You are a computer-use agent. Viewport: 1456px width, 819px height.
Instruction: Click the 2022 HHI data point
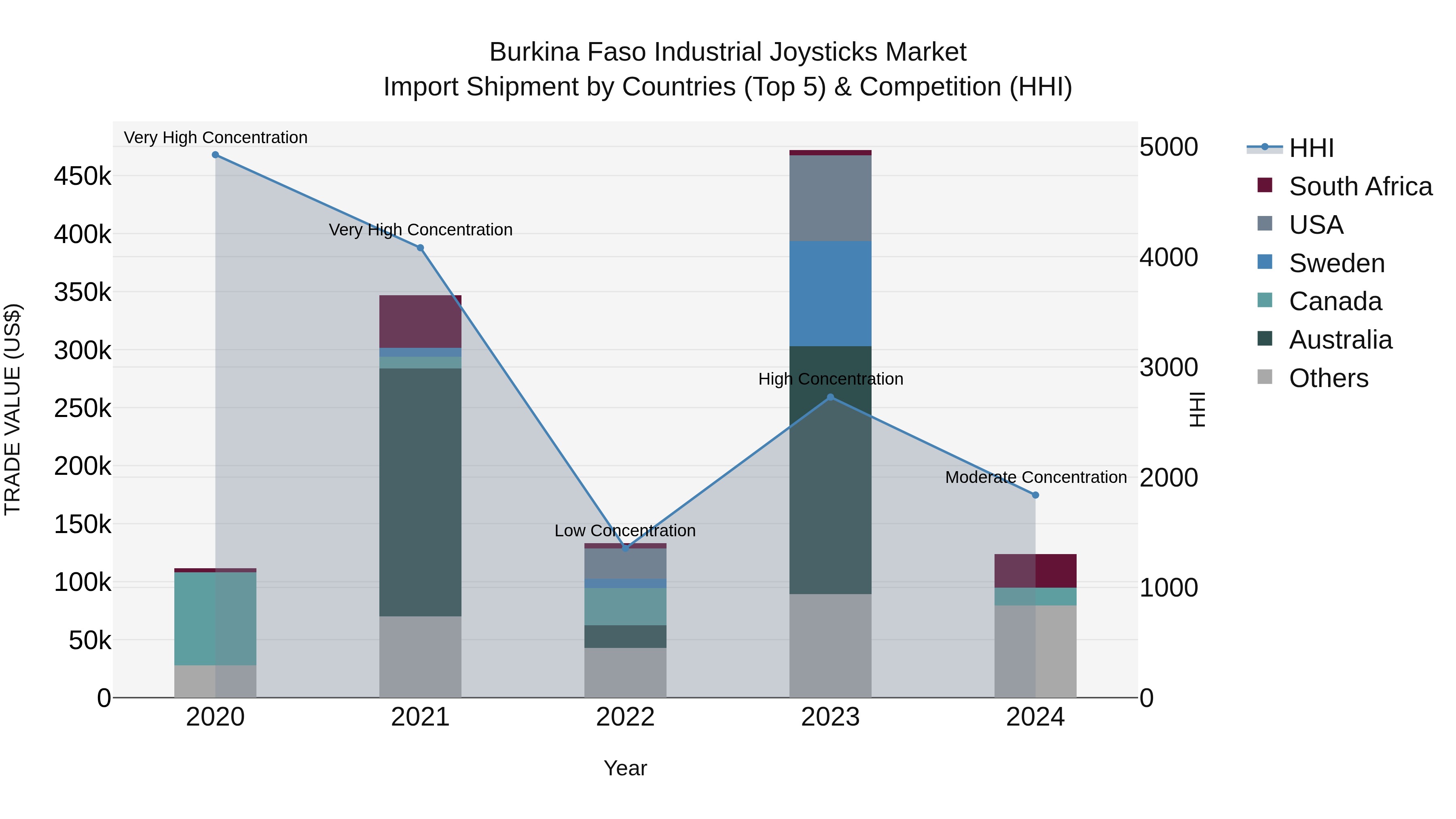(625, 548)
